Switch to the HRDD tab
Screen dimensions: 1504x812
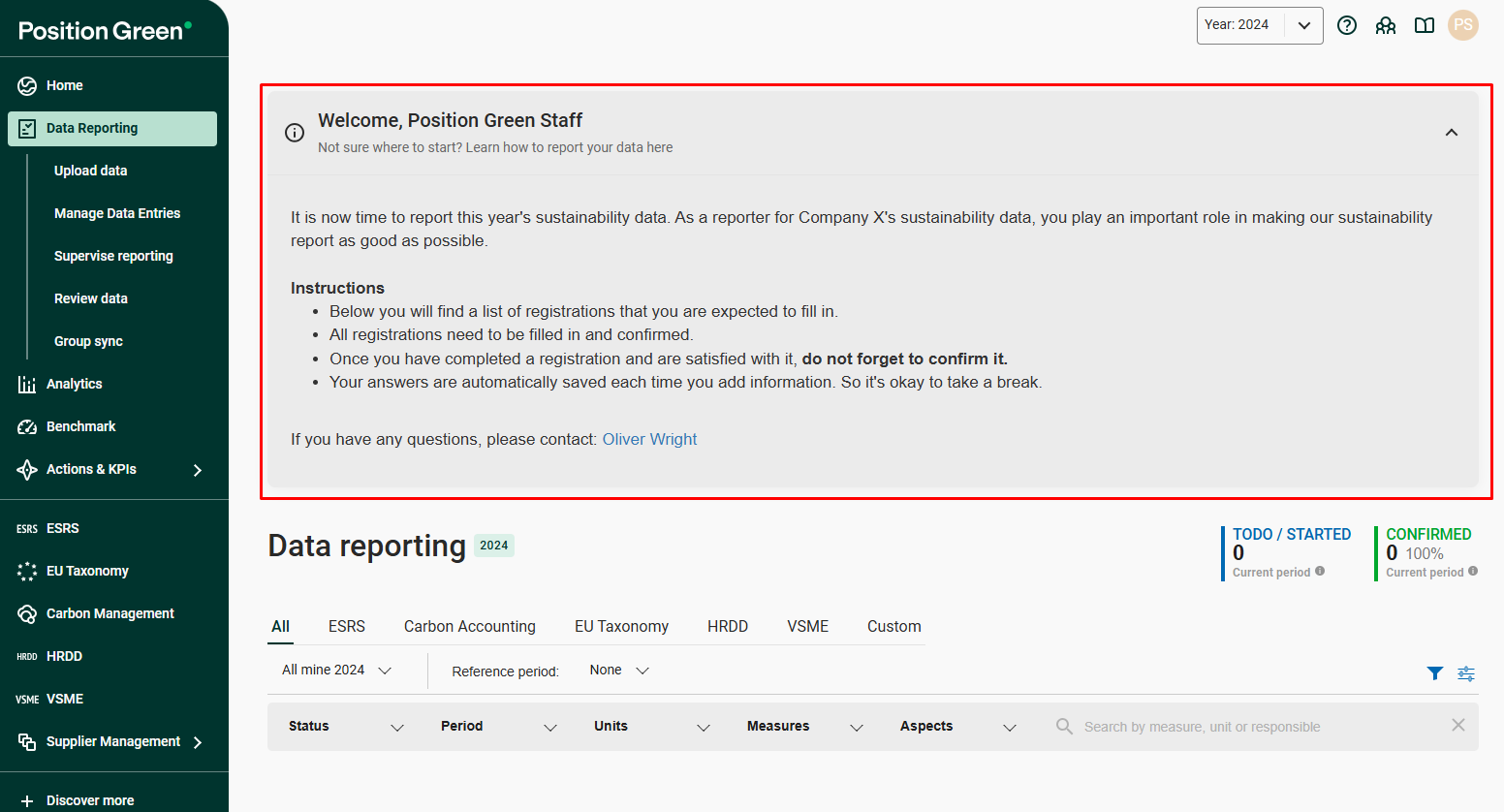[x=728, y=626]
